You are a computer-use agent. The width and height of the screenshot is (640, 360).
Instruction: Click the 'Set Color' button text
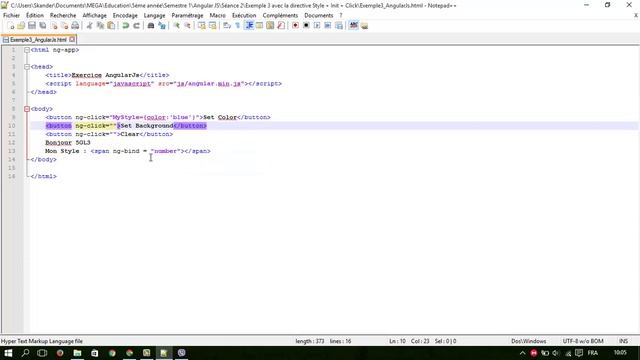click(x=220, y=117)
